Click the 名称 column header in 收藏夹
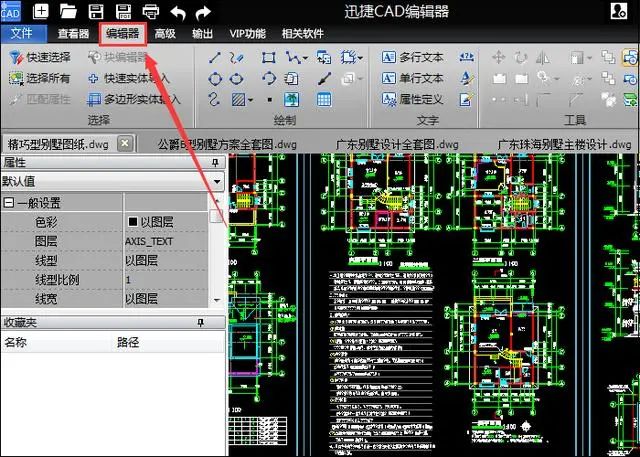The height and width of the screenshot is (457, 640). pyautogui.click(x=56, y=342)
